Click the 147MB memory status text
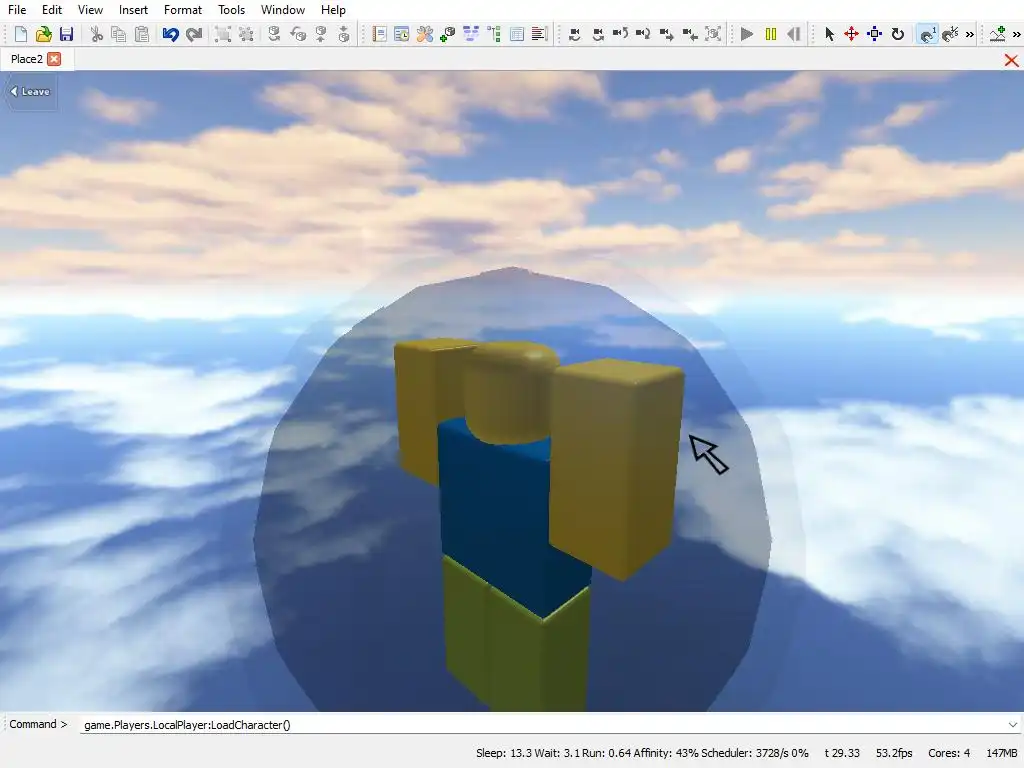This screenshot has width=1024, height=768. pyautogui.click(x=1002, y=753)
